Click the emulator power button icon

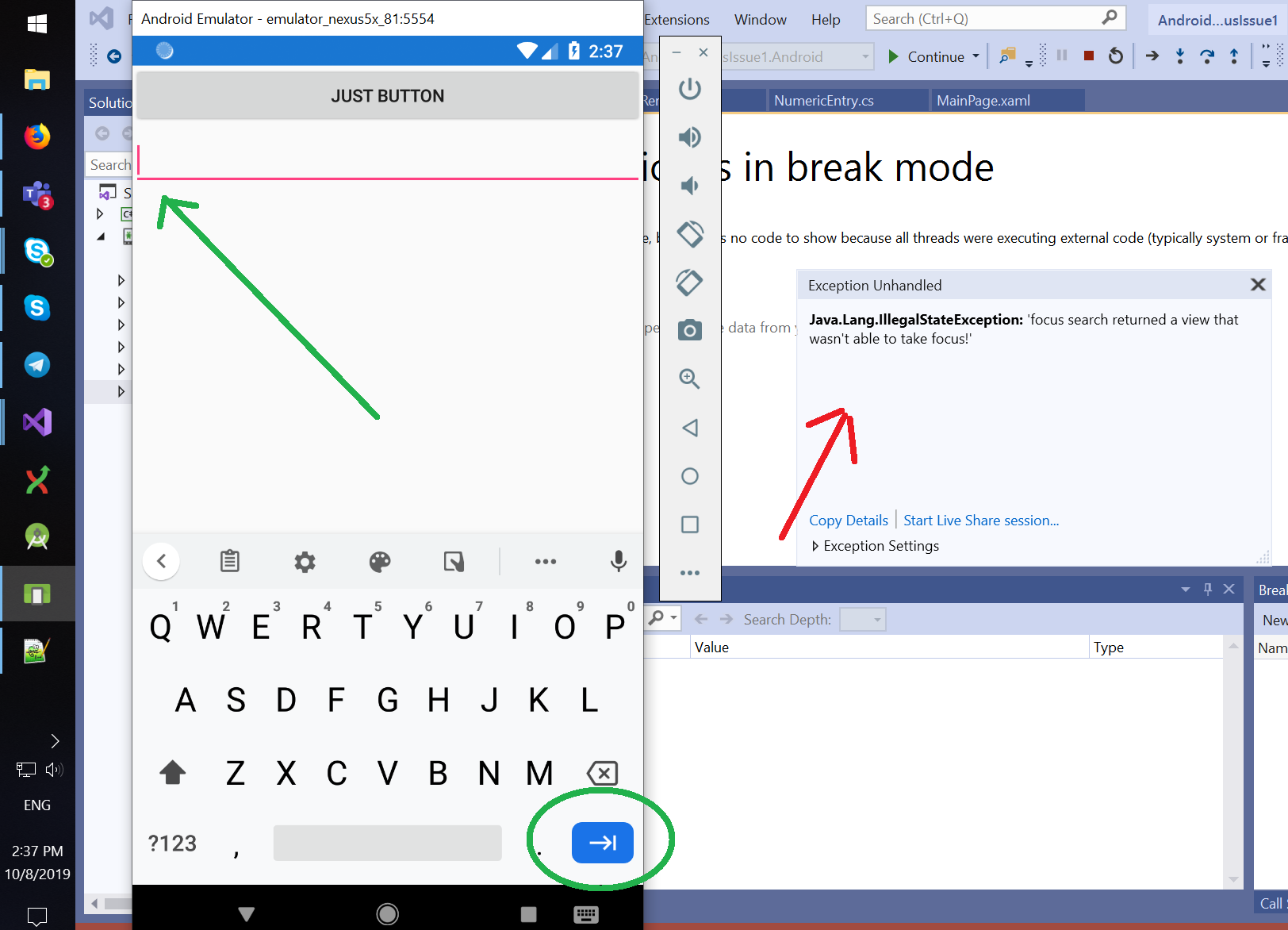690,89
